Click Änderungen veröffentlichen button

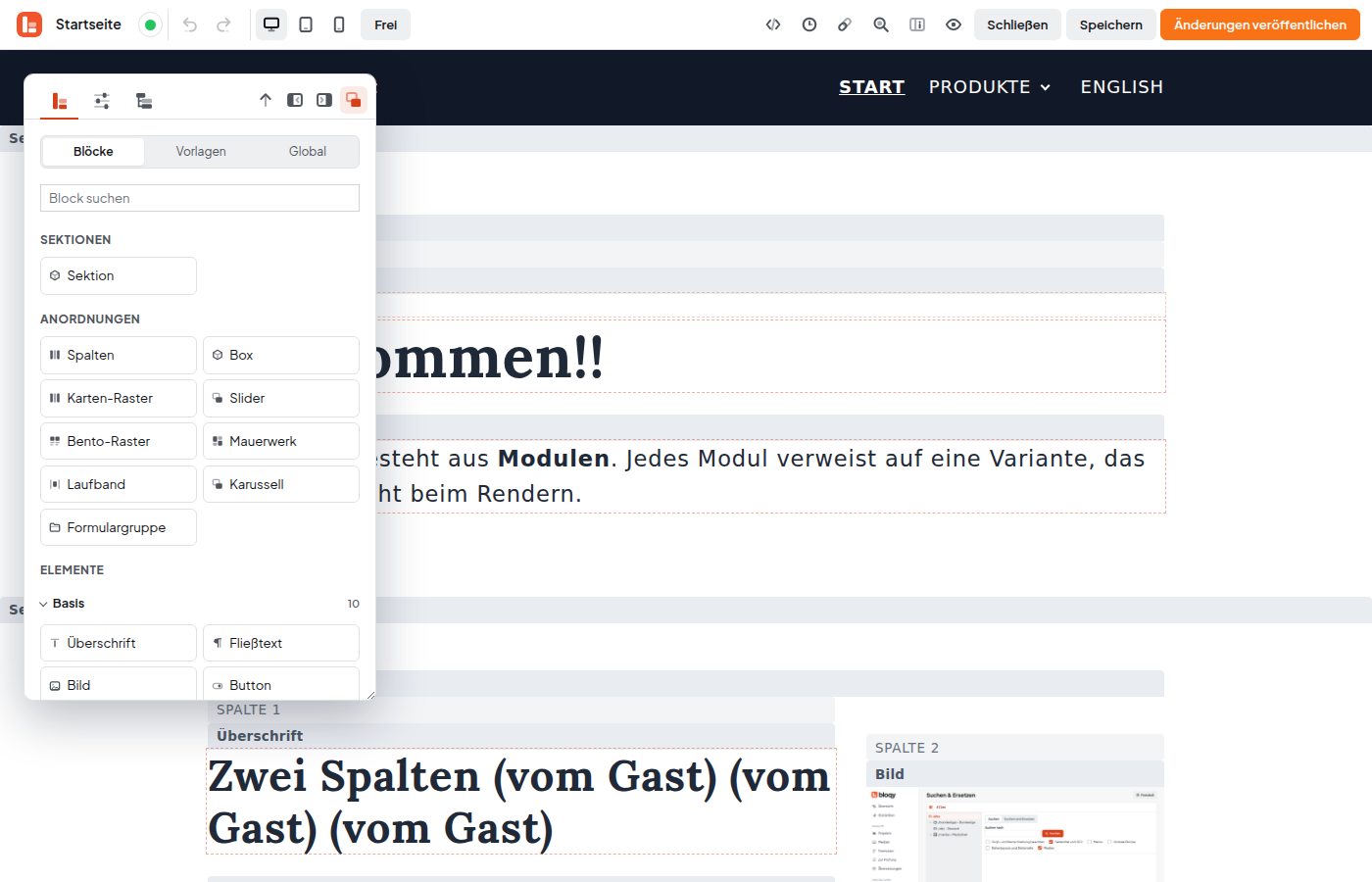click(1260, 24)
